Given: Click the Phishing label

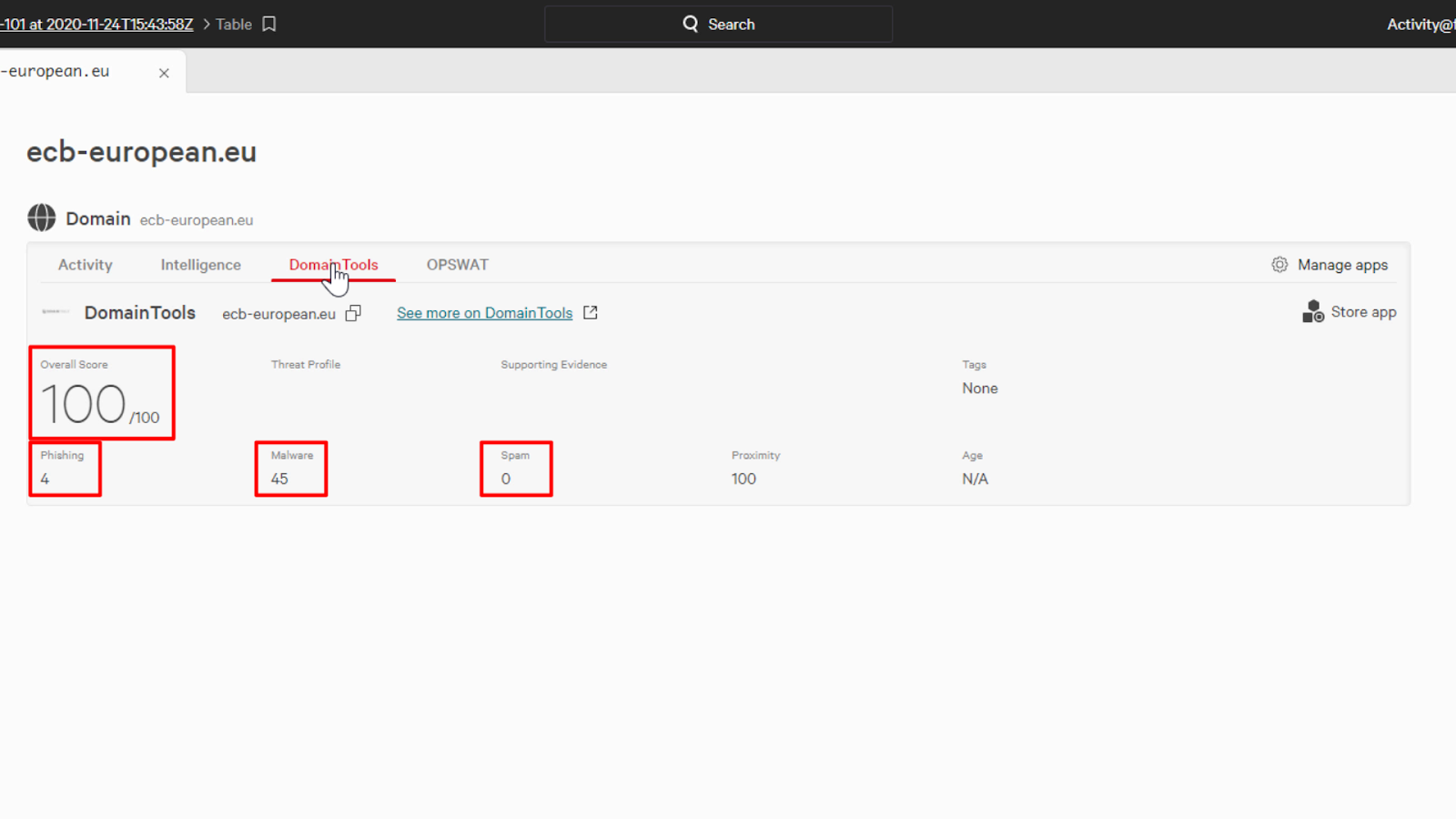Looking at the screenshot, I should [x=62, y=456].
